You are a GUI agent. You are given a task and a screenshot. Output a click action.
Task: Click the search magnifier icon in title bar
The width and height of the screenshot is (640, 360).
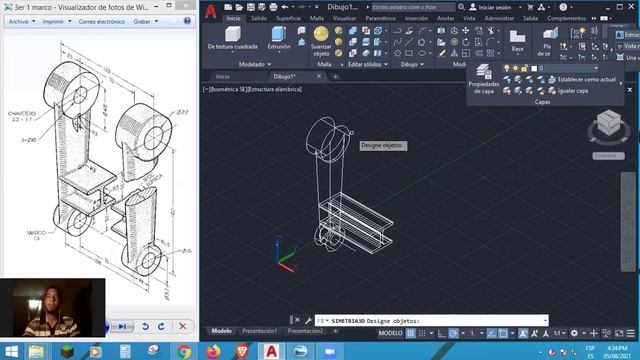(461, 7)
